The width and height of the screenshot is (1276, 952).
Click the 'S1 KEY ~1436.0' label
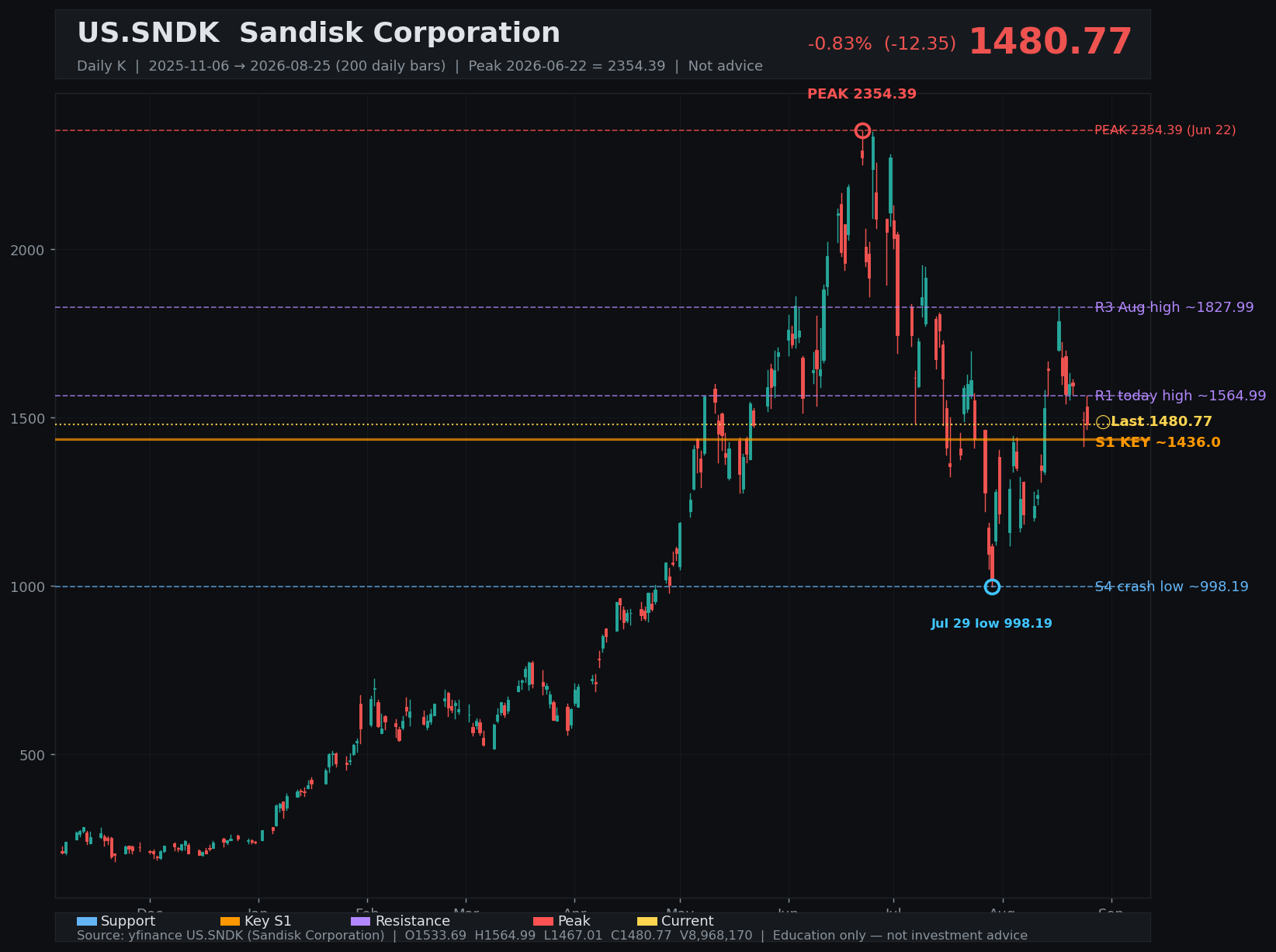pyautogui.click(x=1158, y=442)
